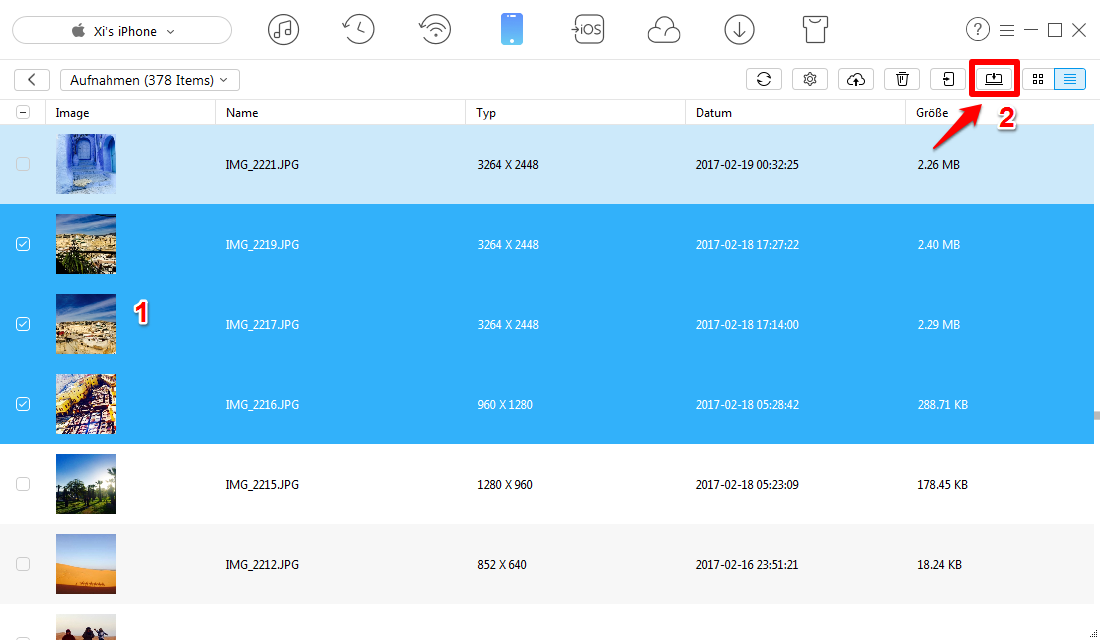Uncheck the box for IMG_2217.JPG
The image size is (1100, 640).
23,324
